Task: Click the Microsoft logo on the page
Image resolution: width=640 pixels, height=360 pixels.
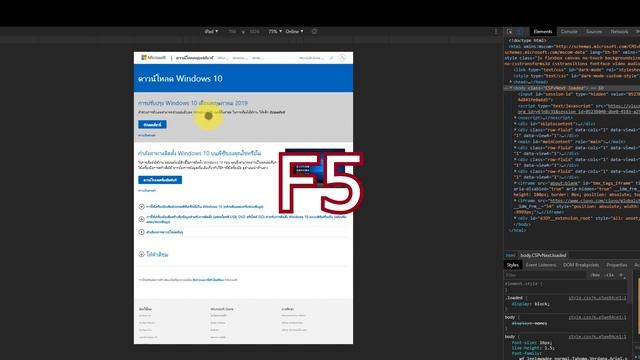Action: point(153,58)
